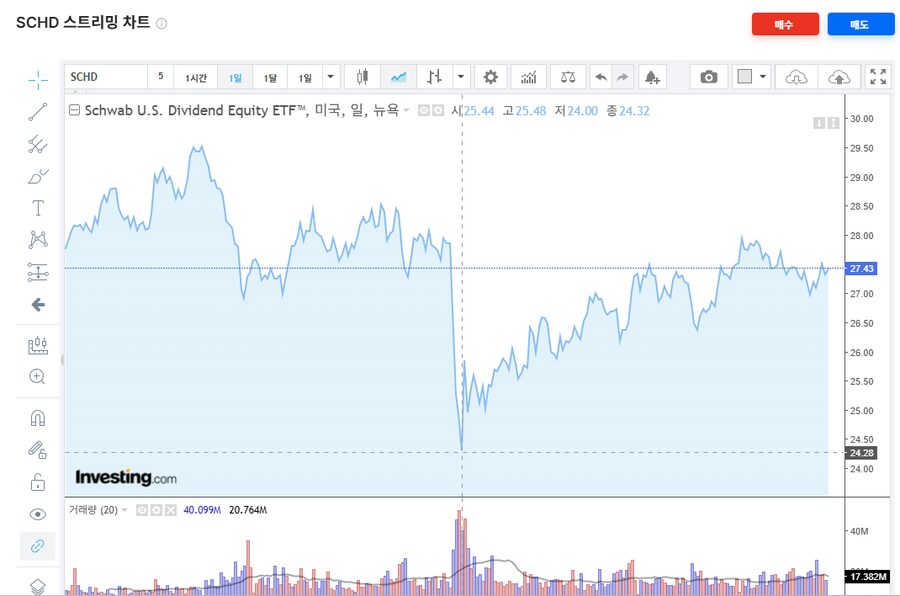
Task: Toggle hide all drawings eye icon
Action: point(38,514)
